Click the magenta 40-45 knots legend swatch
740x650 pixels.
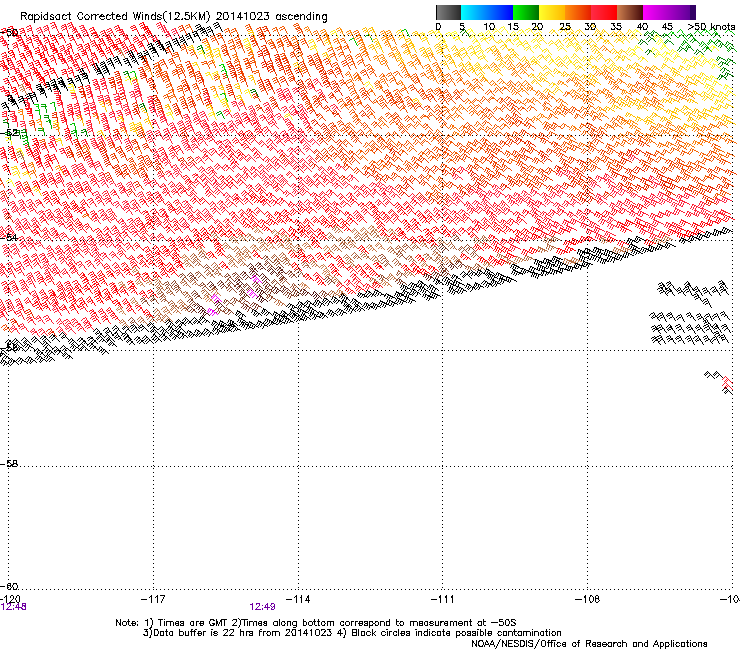point(656,12)
